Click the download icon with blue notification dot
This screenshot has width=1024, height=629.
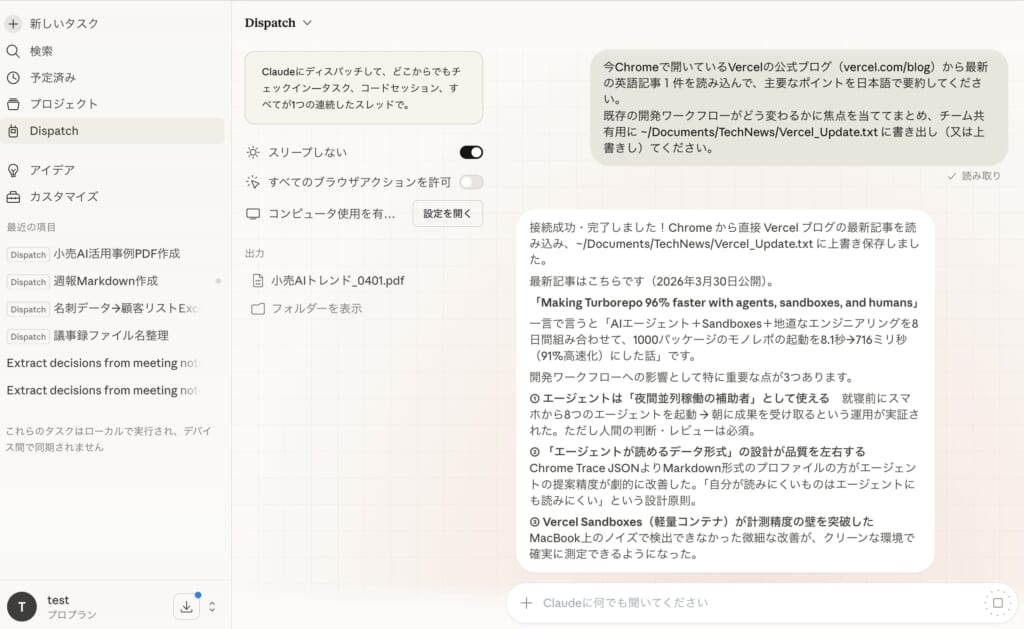tap(186, 606)
